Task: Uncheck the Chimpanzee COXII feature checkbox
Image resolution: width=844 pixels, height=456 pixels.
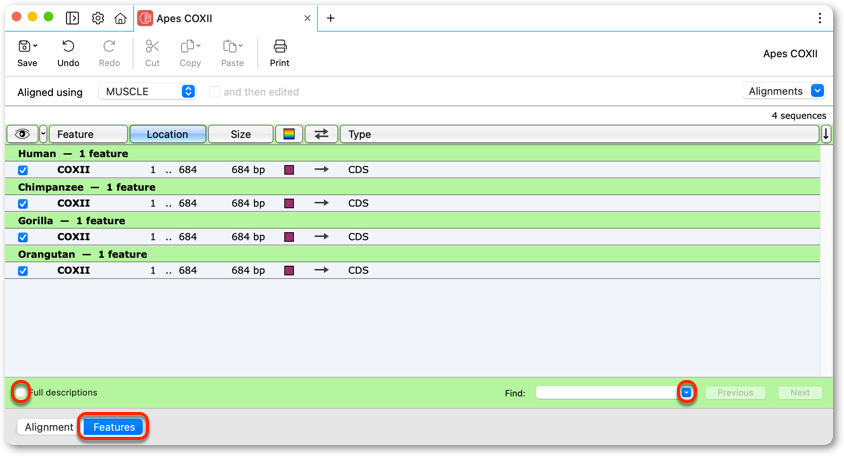Action: 23,204
